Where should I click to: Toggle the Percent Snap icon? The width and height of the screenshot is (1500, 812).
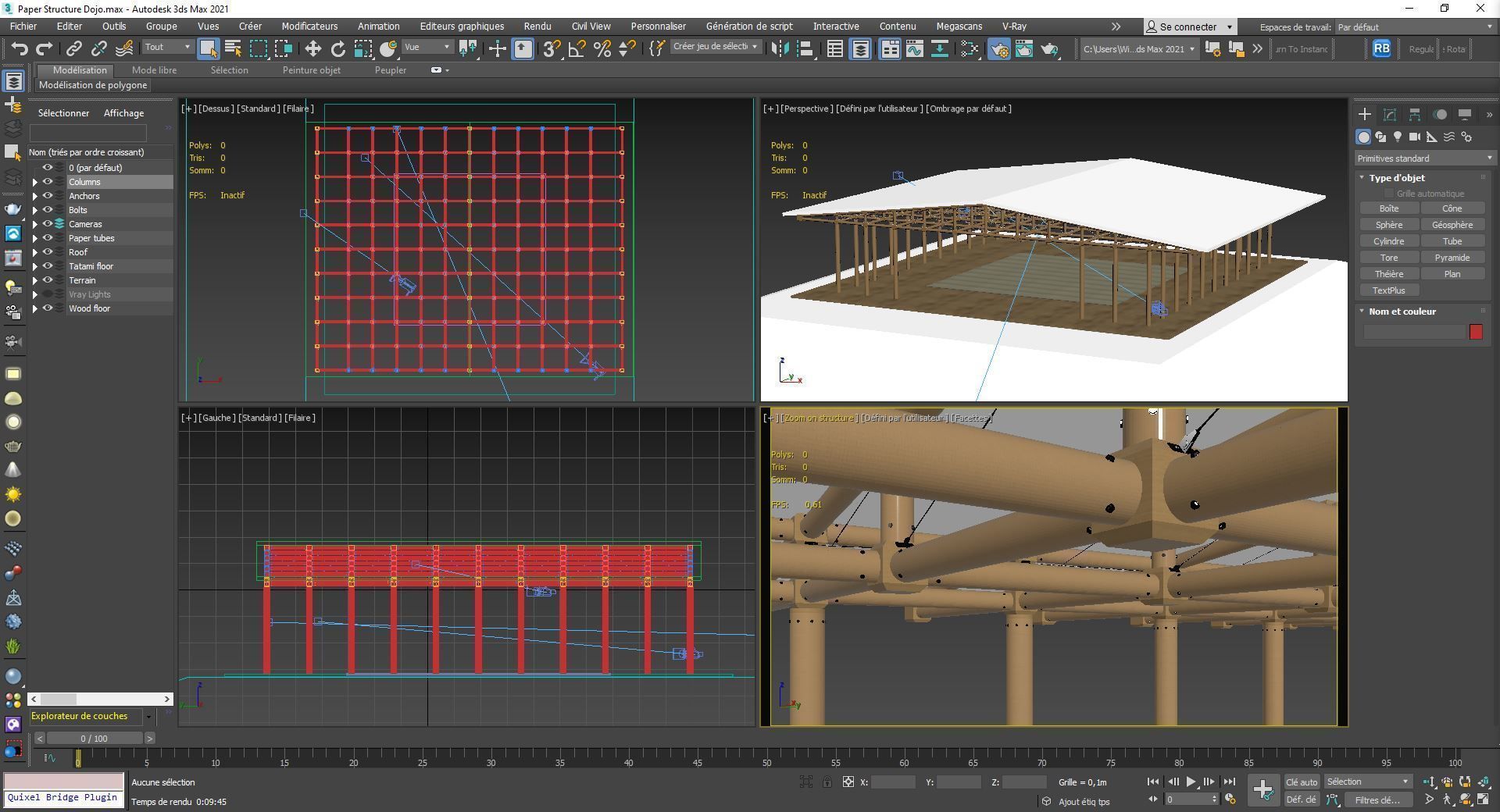pyautogui.click(x=602, y=48)
